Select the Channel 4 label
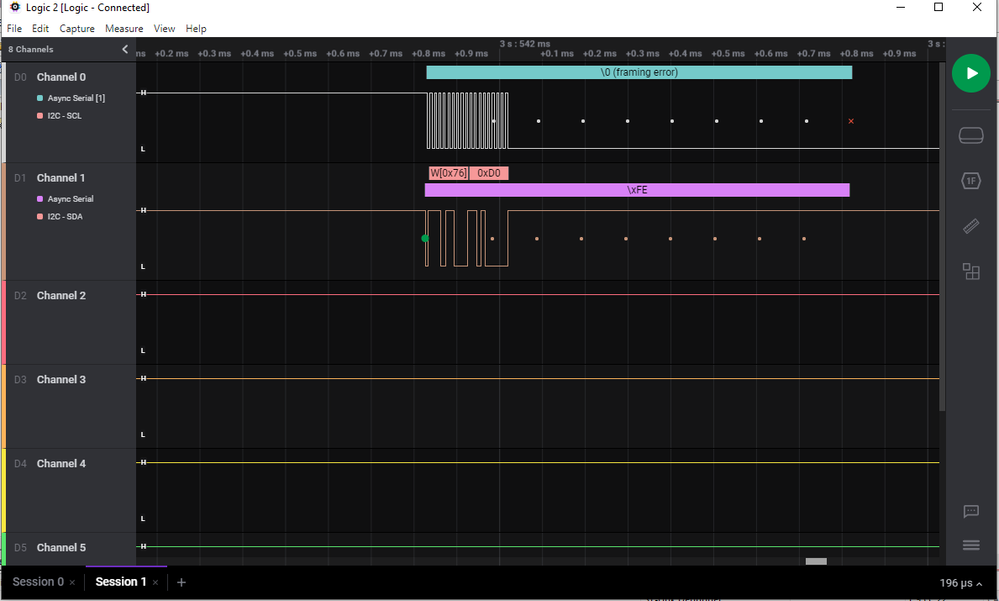999x601 pixels. (61, 464)
